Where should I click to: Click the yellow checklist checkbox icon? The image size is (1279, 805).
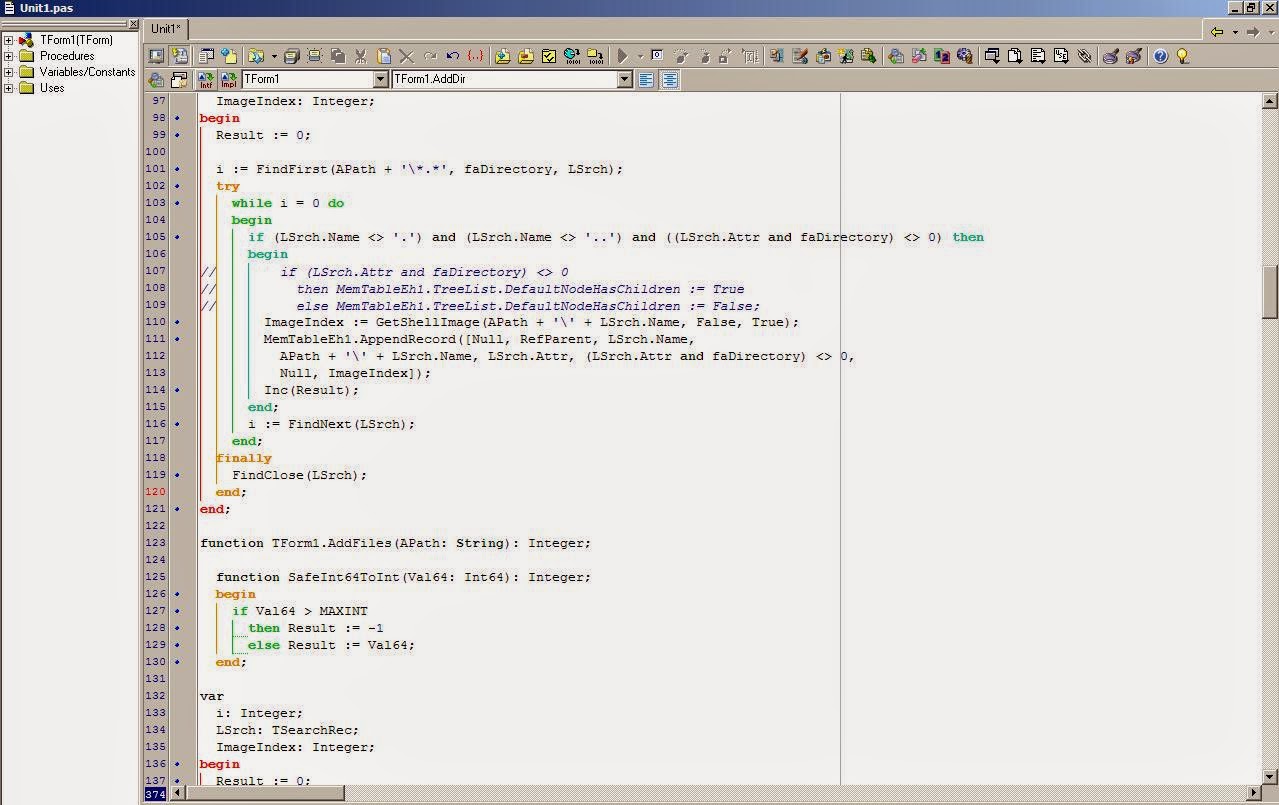tap(548, 56)
